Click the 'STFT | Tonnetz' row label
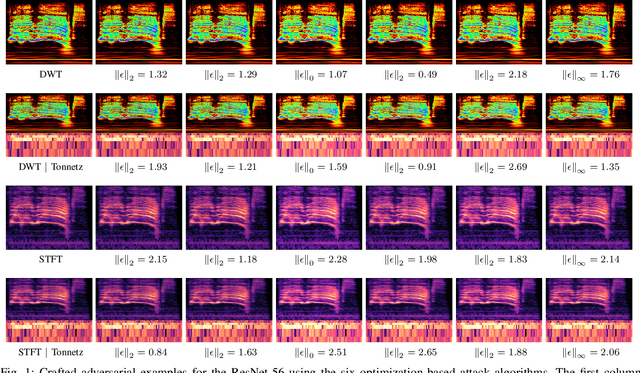 tap(51, 352)
